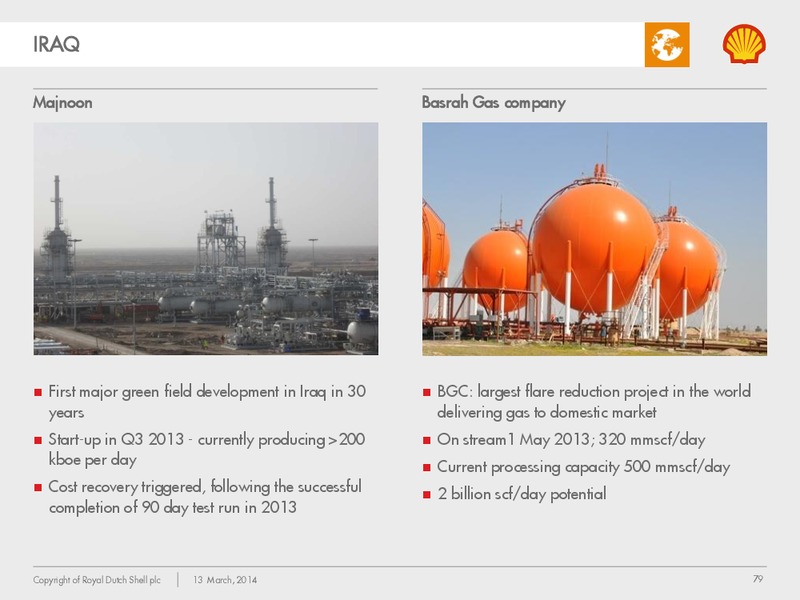Click the Shell pecten logo

click(x=744, y=44)
